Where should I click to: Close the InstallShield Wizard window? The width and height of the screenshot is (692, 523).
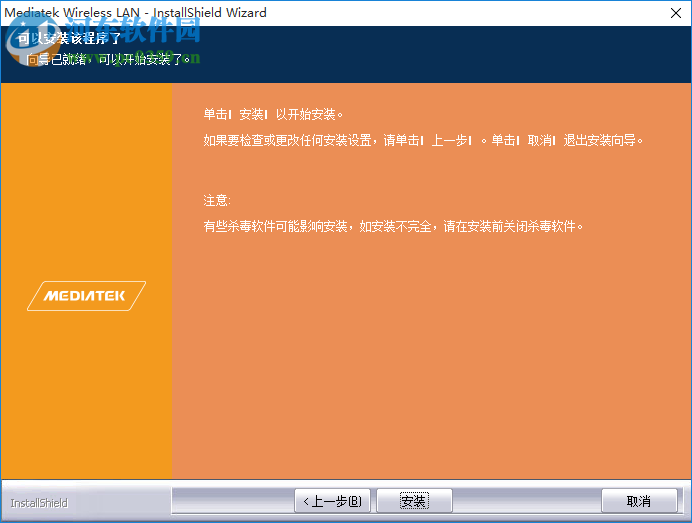(x=676, y=13)
